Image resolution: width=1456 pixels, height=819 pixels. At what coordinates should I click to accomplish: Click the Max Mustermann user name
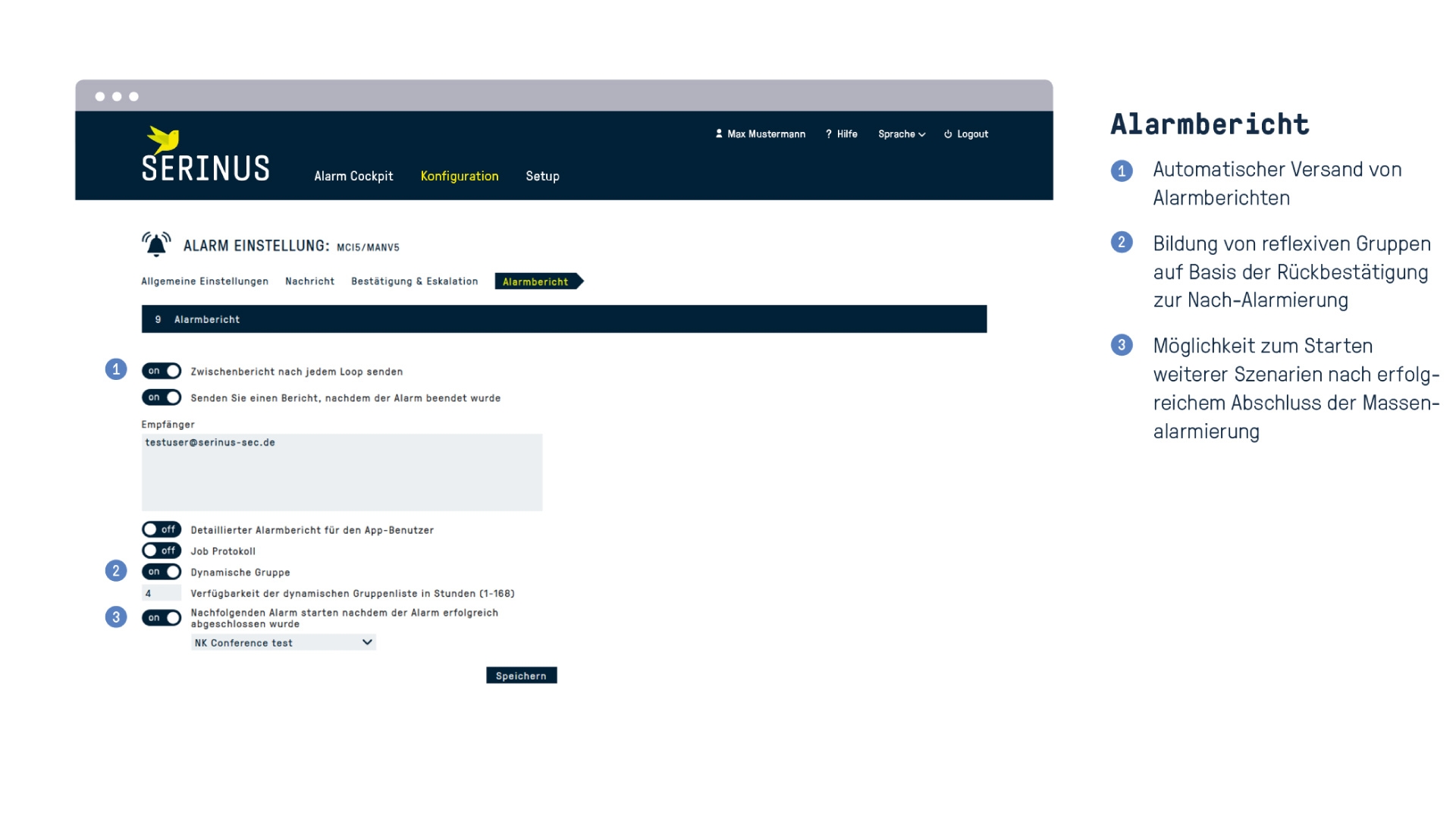[767, 134]
